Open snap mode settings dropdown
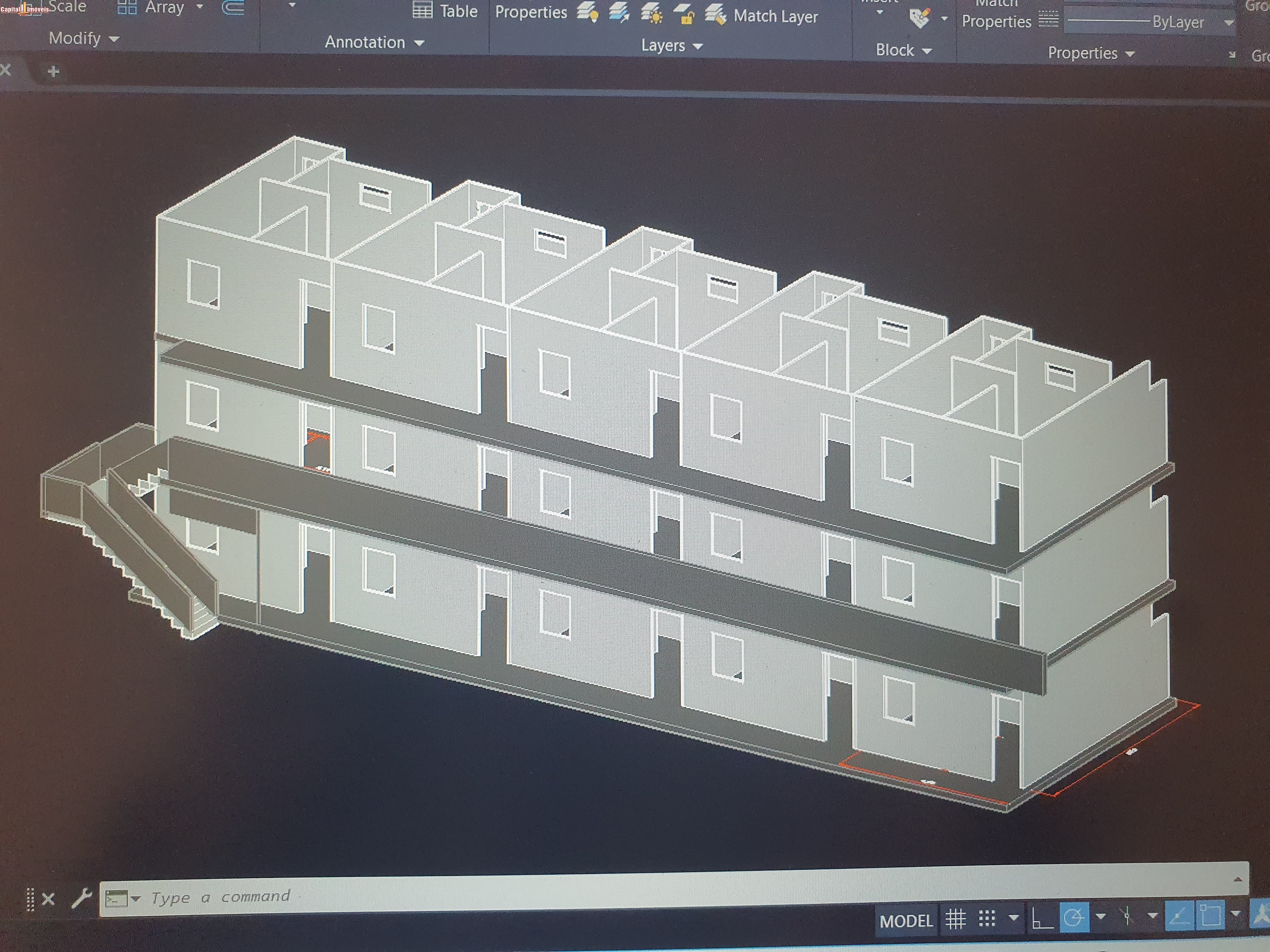This screenshot has height=952, width=1270. point(1014,918)
